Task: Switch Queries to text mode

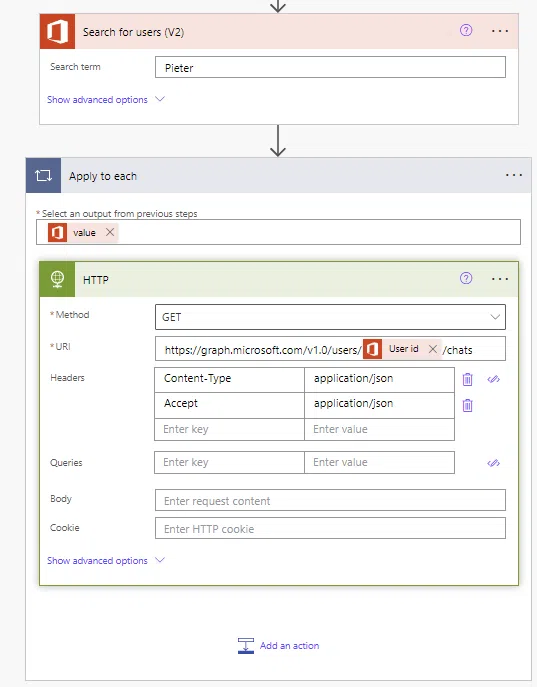Action: [x=494, y=463]
